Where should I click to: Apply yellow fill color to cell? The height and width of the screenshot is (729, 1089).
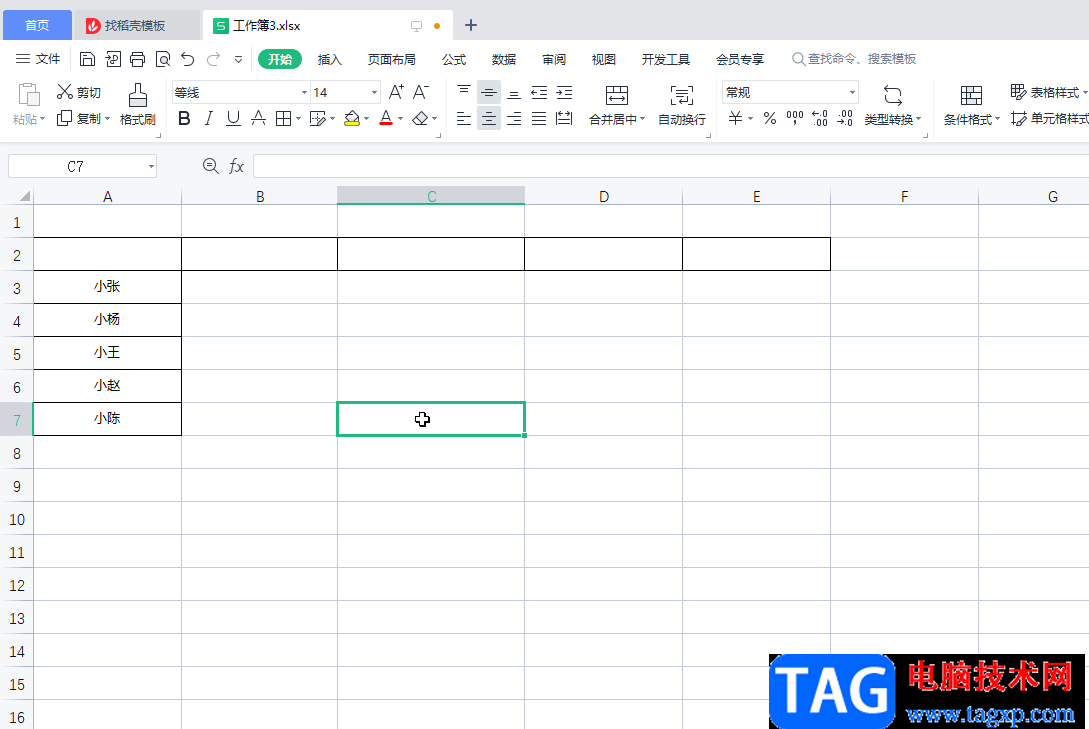(352, 119)
